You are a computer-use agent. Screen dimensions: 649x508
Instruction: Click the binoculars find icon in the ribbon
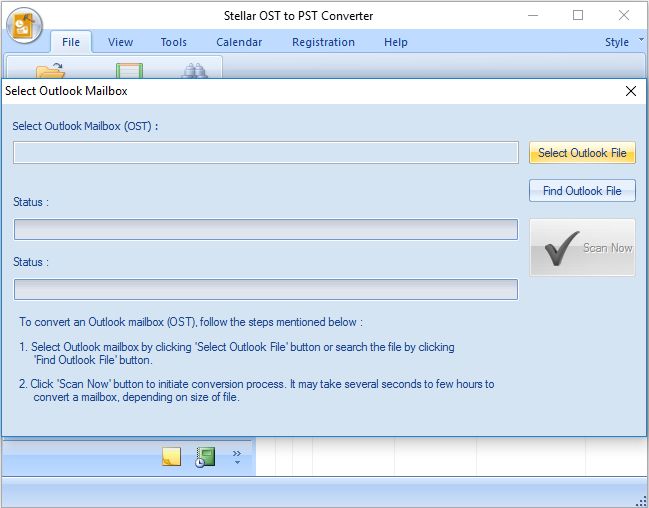tap(194, 70)
